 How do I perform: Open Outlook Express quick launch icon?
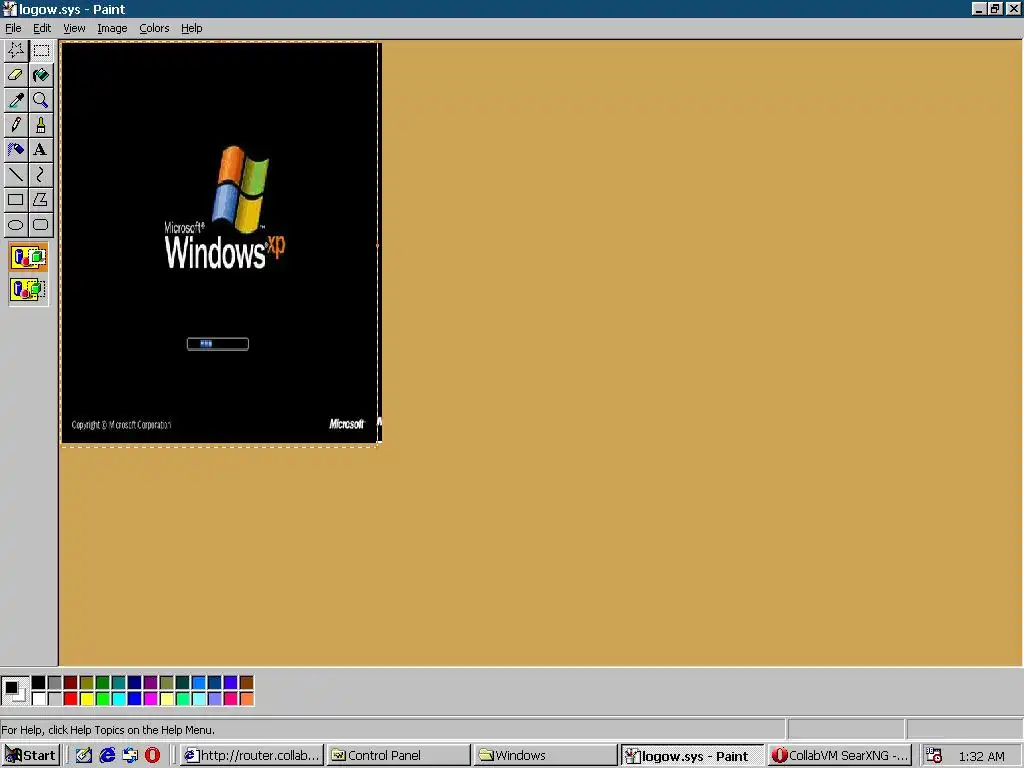(130, 756)
